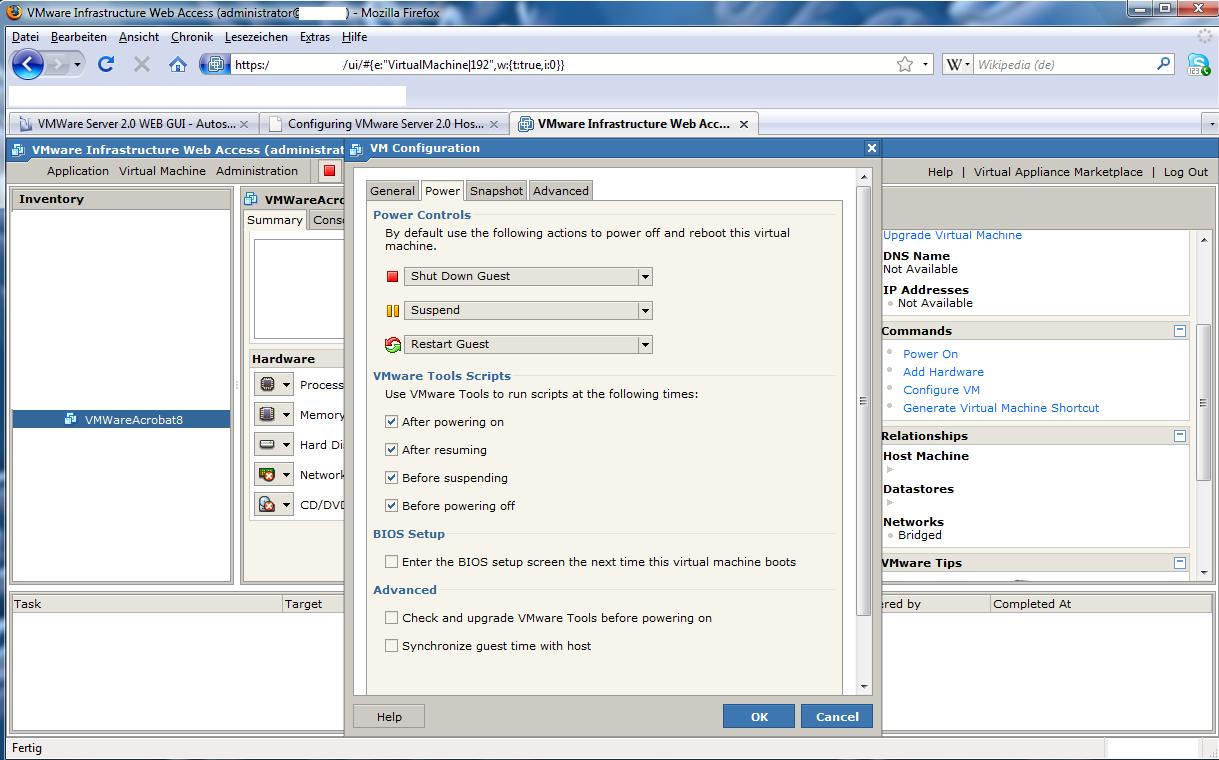Open the Chronik menu in Firefox
The height and width of the screenshot is (760, 1219).
coord(192,37)
